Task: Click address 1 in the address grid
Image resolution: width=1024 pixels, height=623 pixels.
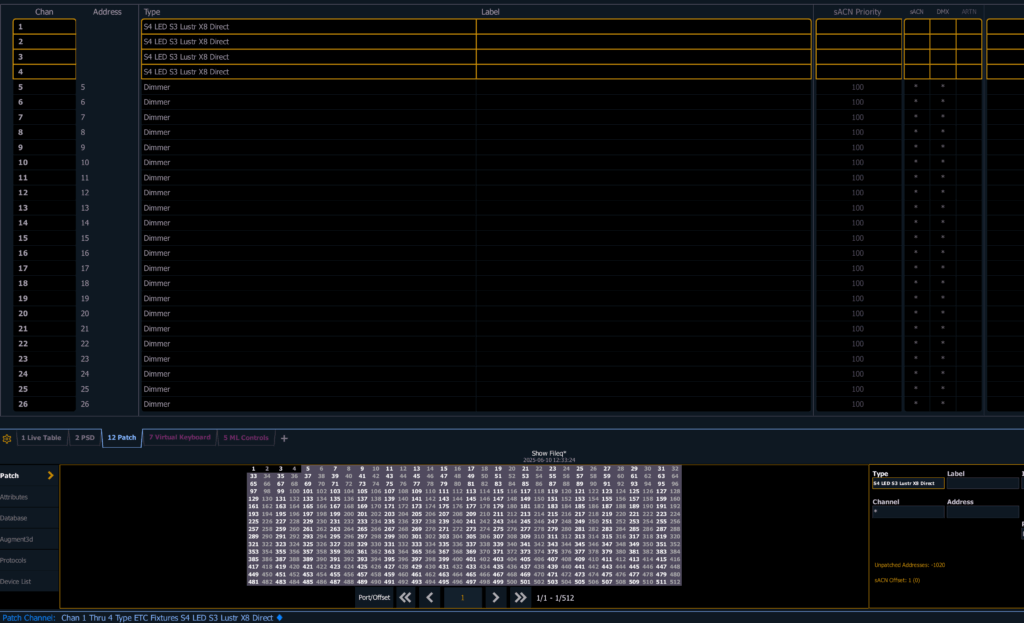Action: (253, 469)
